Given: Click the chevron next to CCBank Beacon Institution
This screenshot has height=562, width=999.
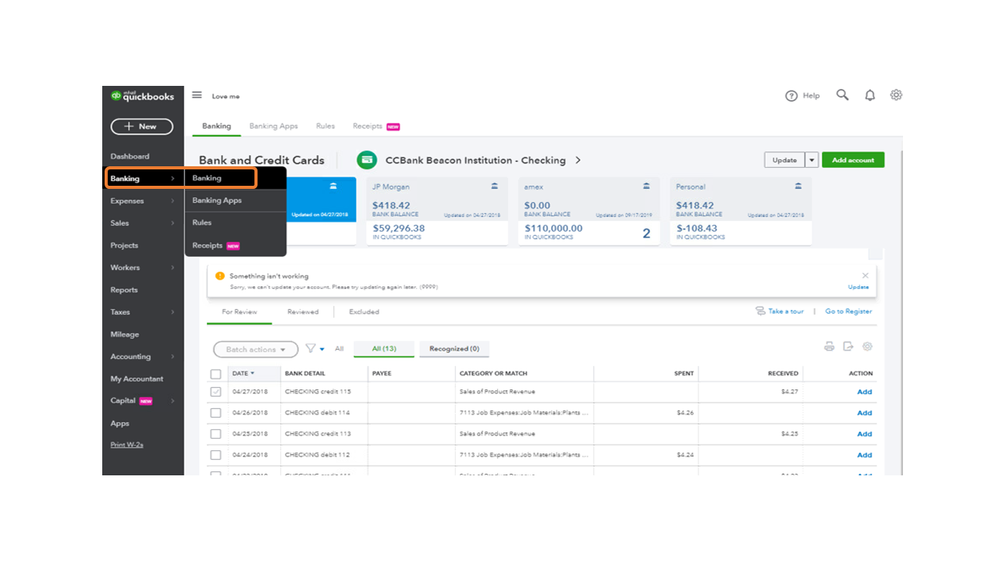Looking at the screenshot, I should coord(578,160).
